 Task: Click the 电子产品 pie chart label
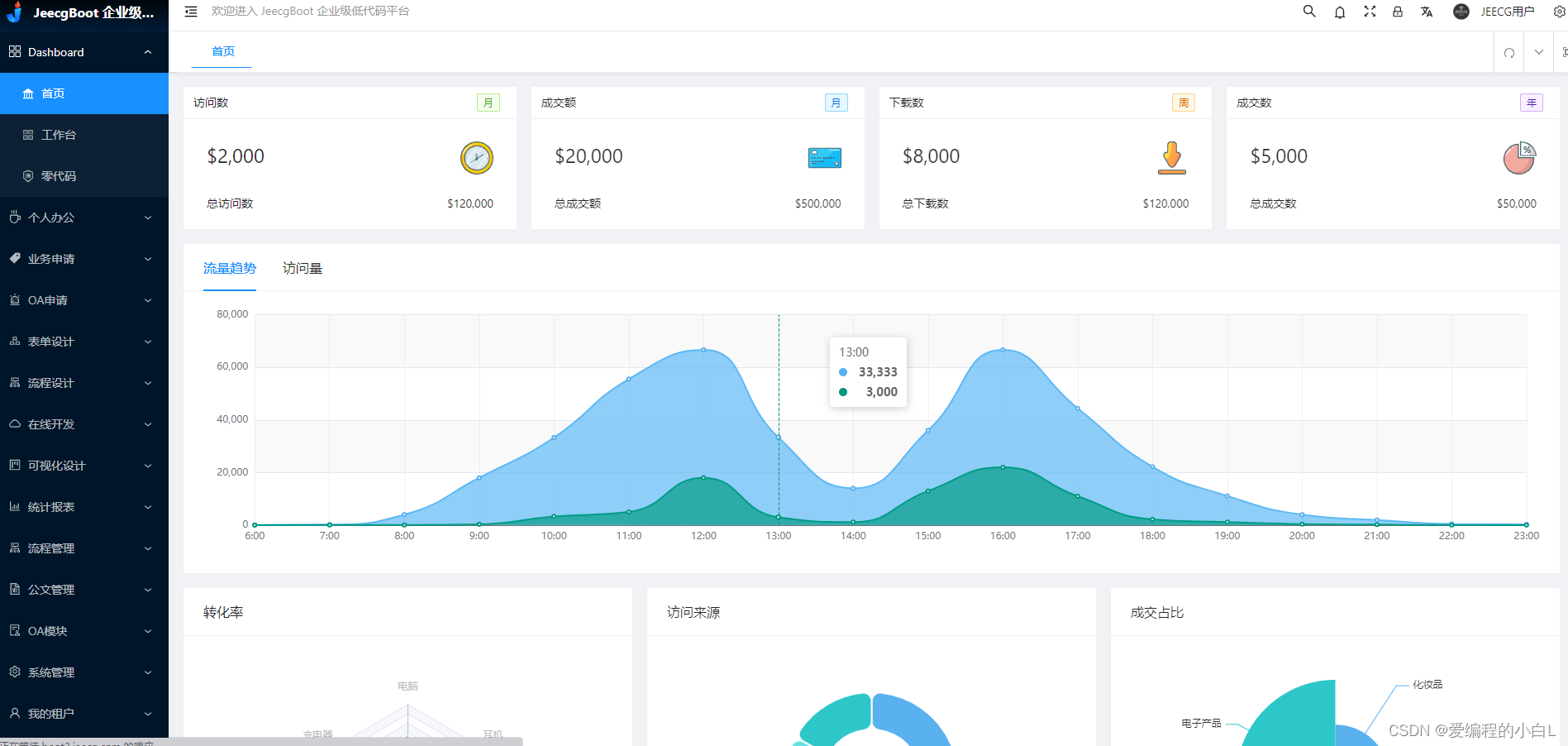1201,724
